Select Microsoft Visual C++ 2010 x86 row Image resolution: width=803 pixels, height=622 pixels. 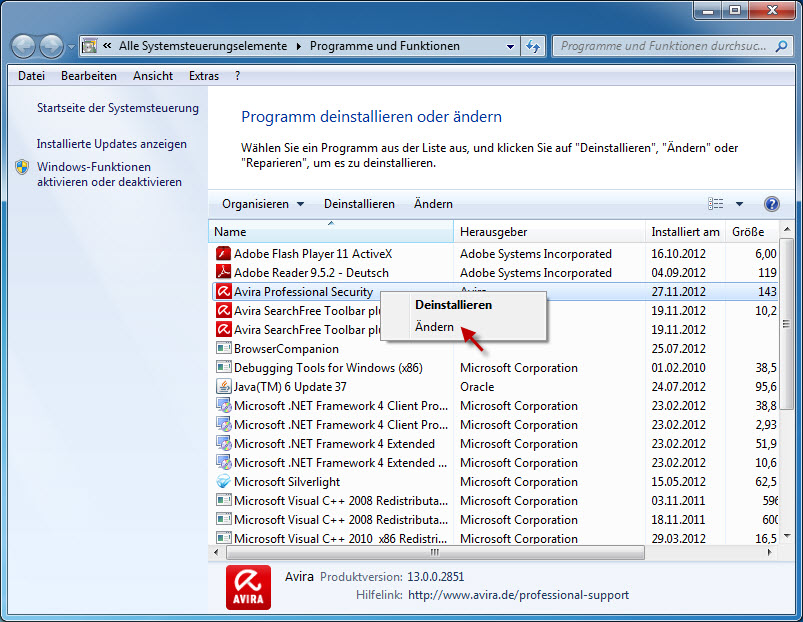[495, 538]
